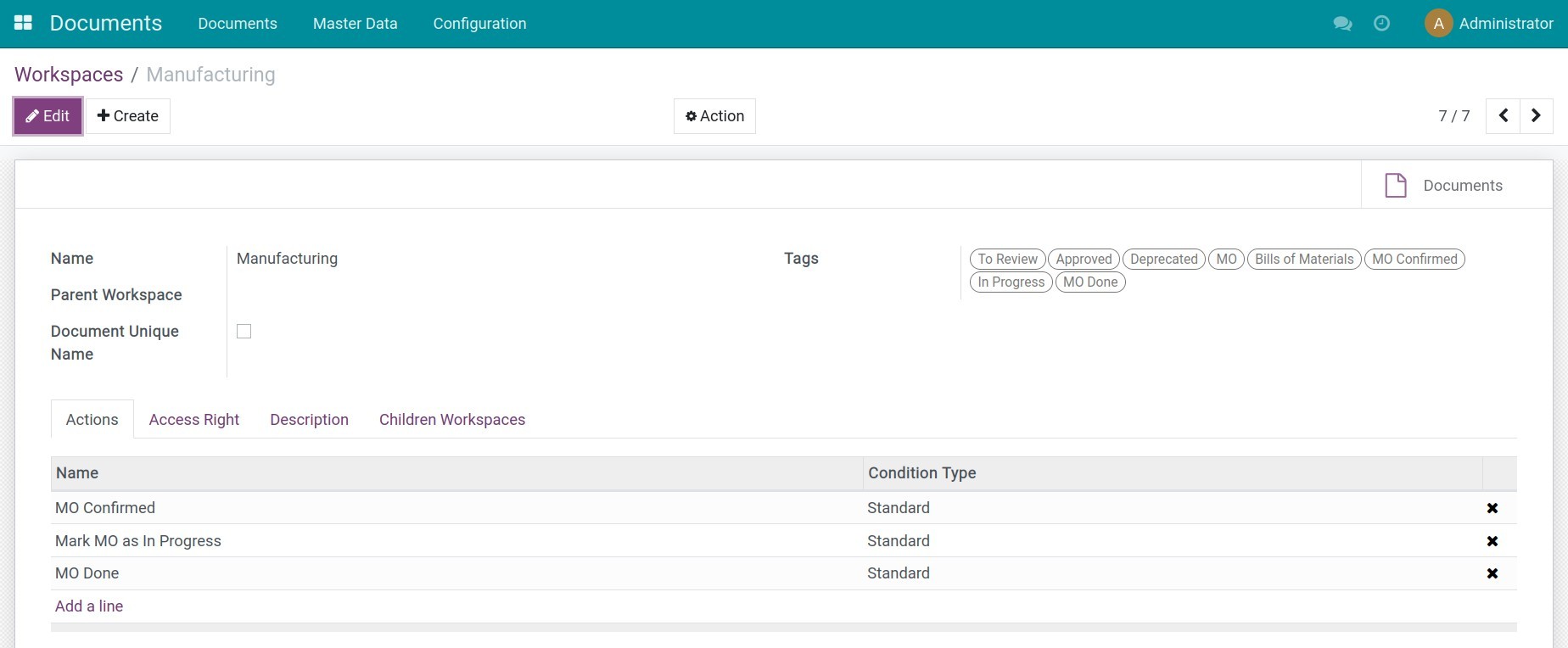Navigate to the Workspaces breadcrumb

click(69, 75)
